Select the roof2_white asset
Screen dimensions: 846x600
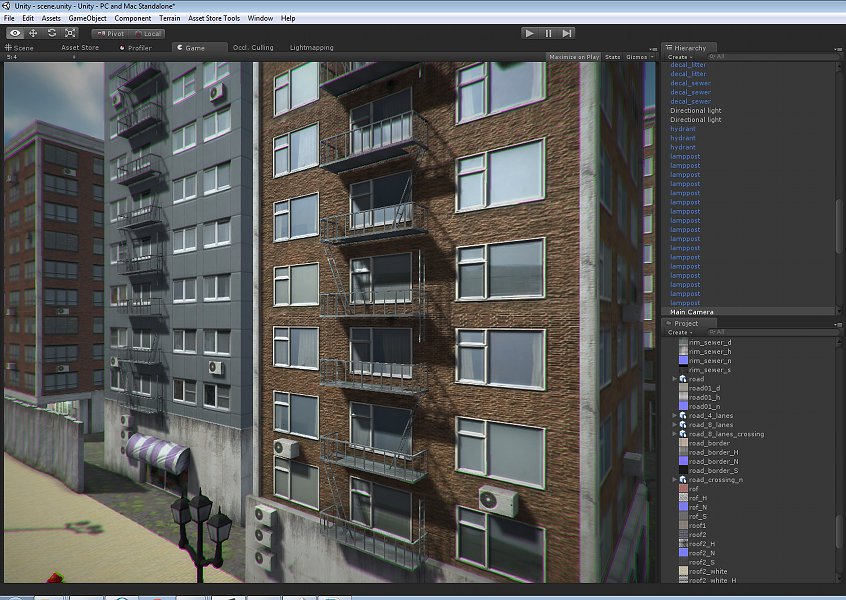(708, 571)
